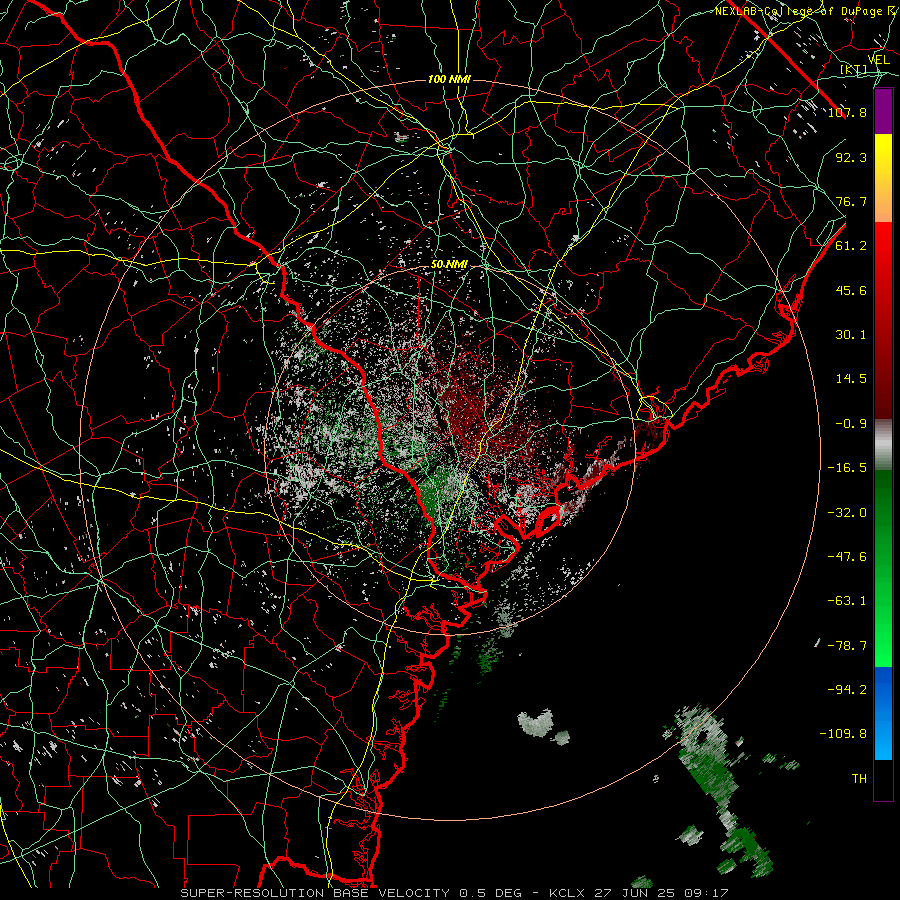
Task: Click the [KT] units label
Action: [x=854, y=69]
